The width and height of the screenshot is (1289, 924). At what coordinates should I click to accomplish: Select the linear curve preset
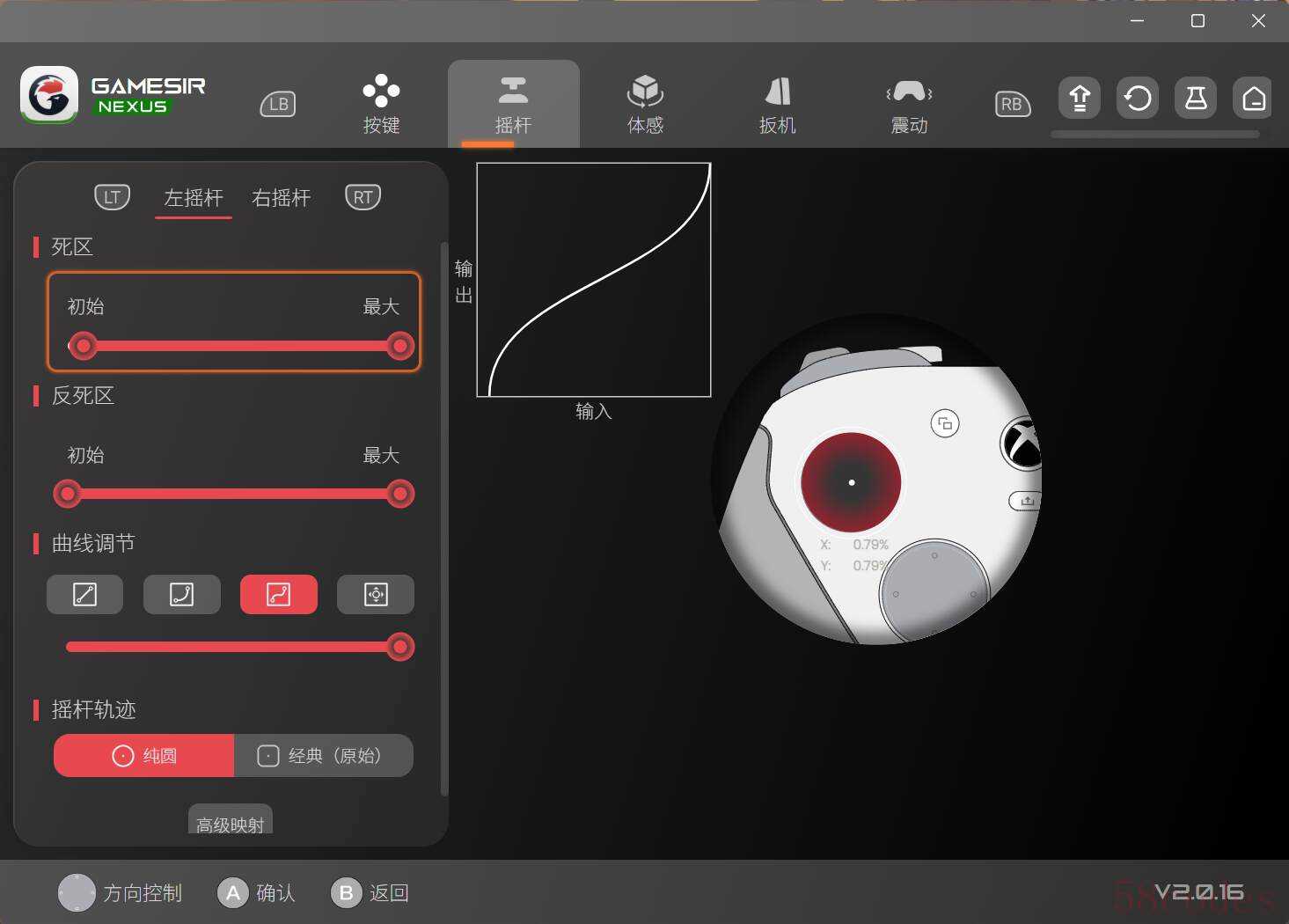point(85,594)
